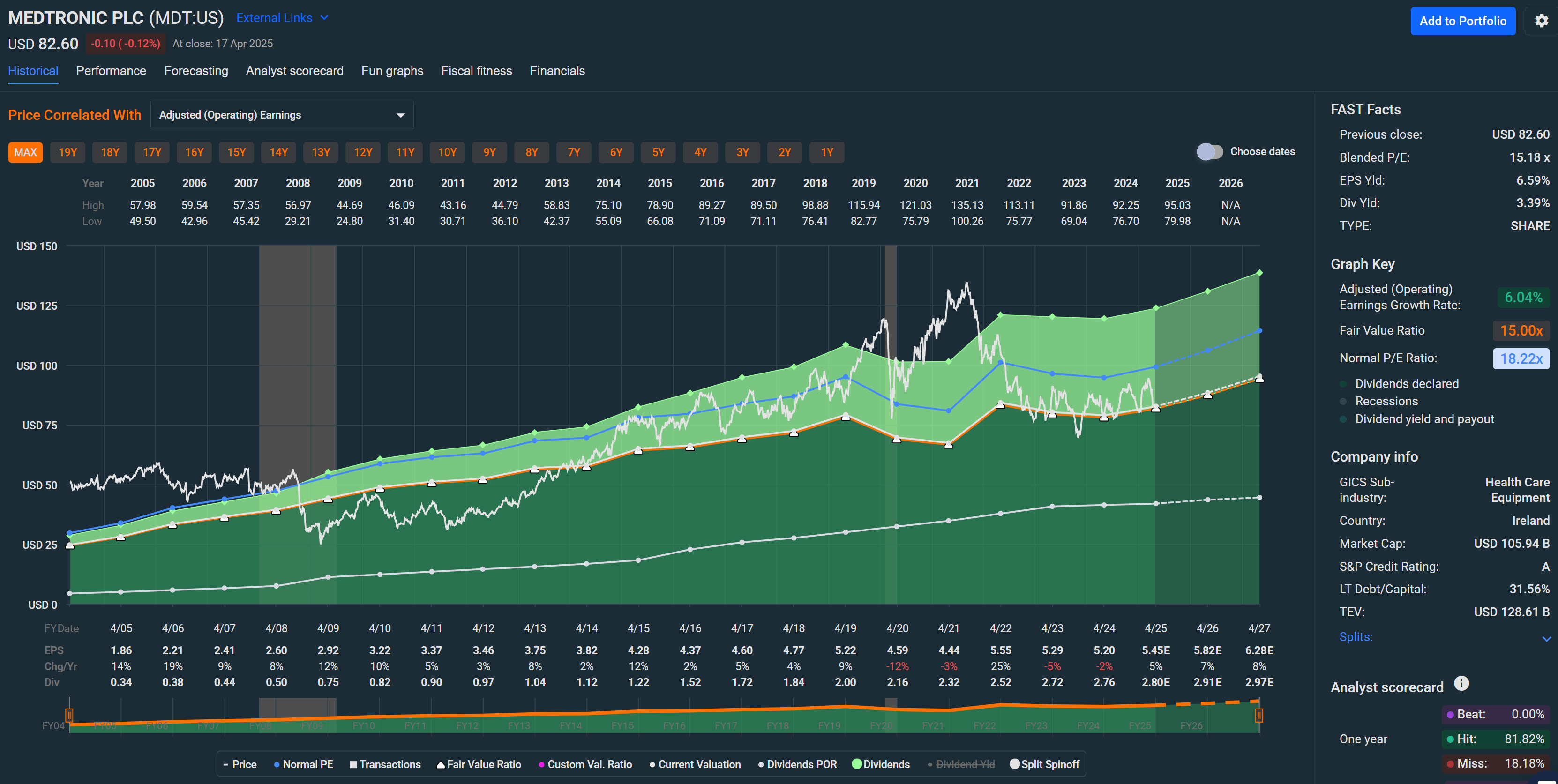The width and height of the screenshot is (1558, 784).
Task: Click the Transactions legend square icon
Action: pyautogui.click(x=353, y=764)
